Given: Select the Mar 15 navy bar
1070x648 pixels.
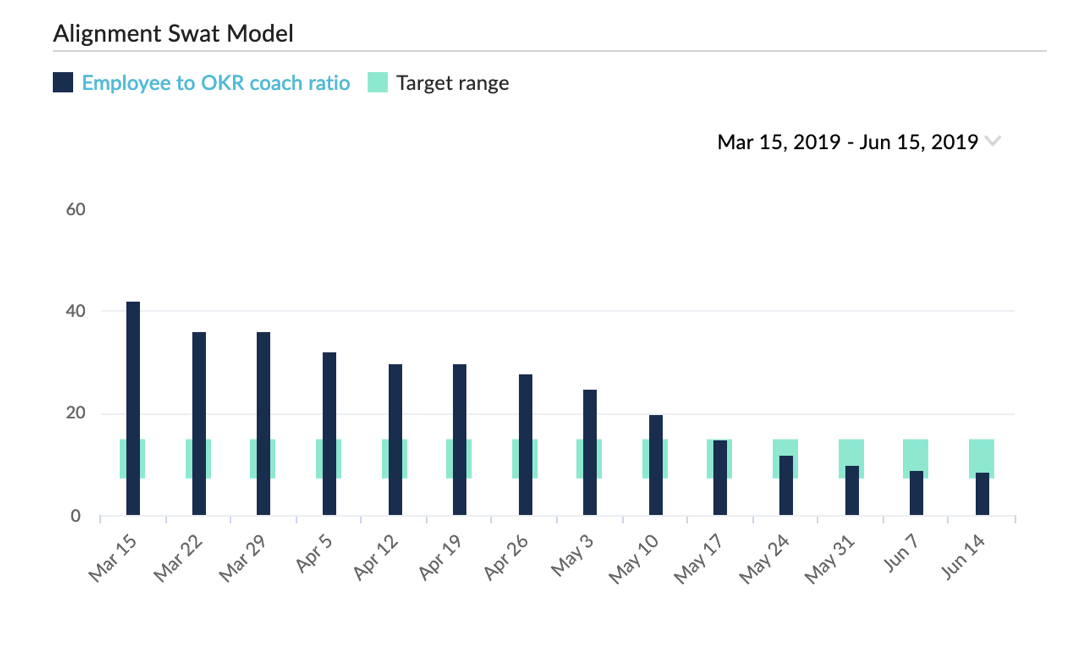Looking at the screenshot, I should coord(133,409).
